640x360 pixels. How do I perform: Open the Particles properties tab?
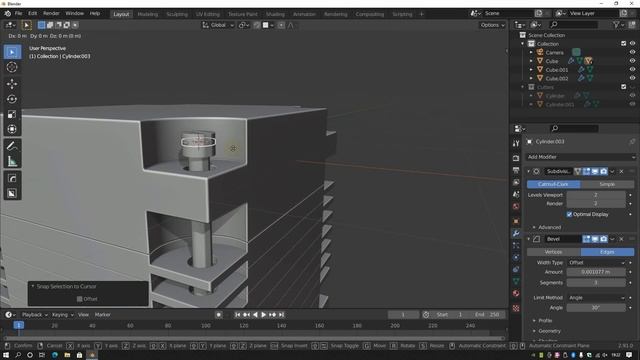tap(516, 245)
